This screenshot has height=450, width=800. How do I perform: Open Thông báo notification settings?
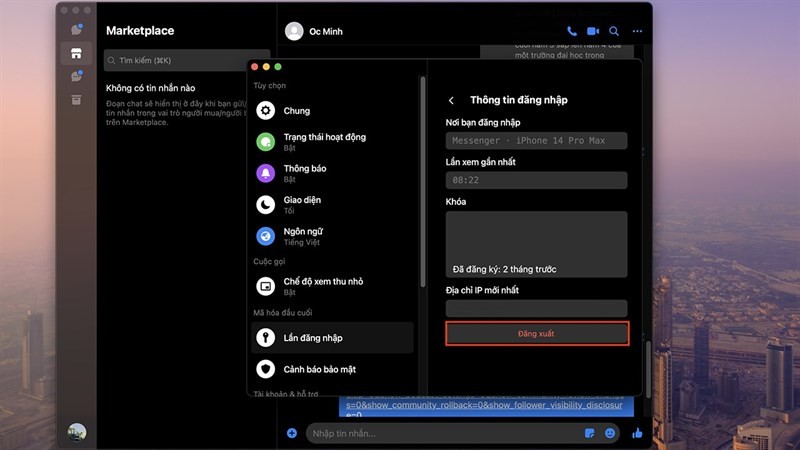tap(332, 173)
